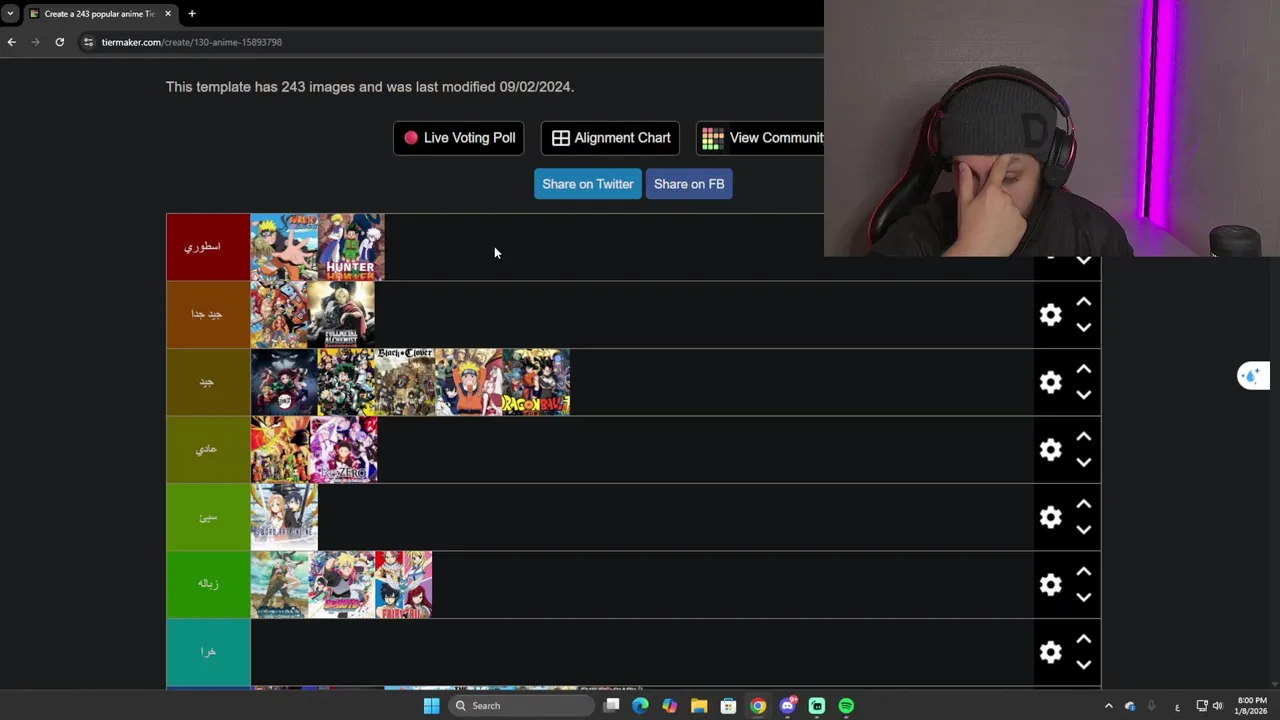View site information icon by URL
1280x720 pixels.
tap(88, 42)
